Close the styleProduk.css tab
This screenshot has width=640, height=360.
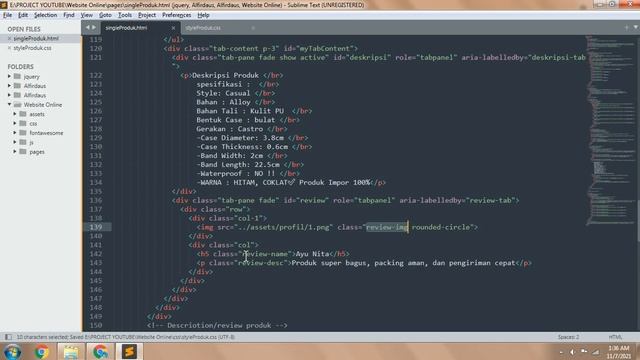pyautogui.click(x=253, y=28)
